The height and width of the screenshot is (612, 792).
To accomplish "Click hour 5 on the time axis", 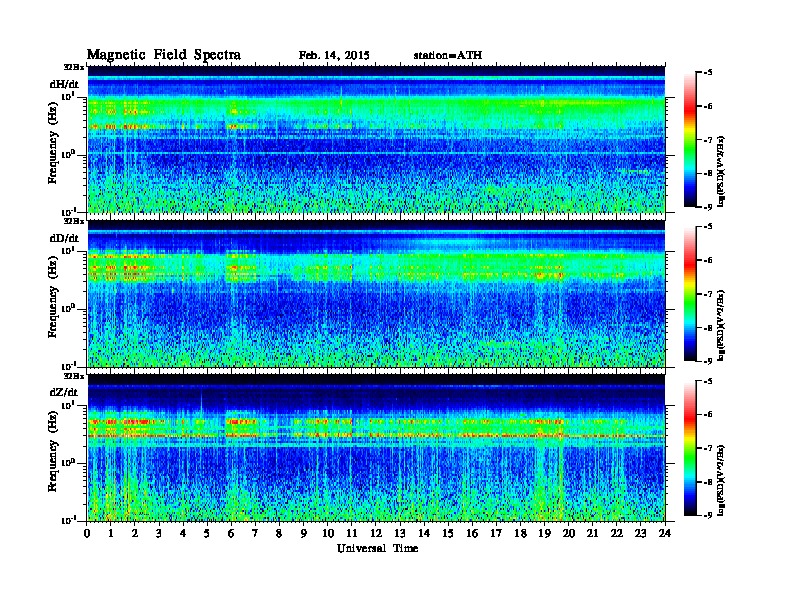I will tap(207, 533).
